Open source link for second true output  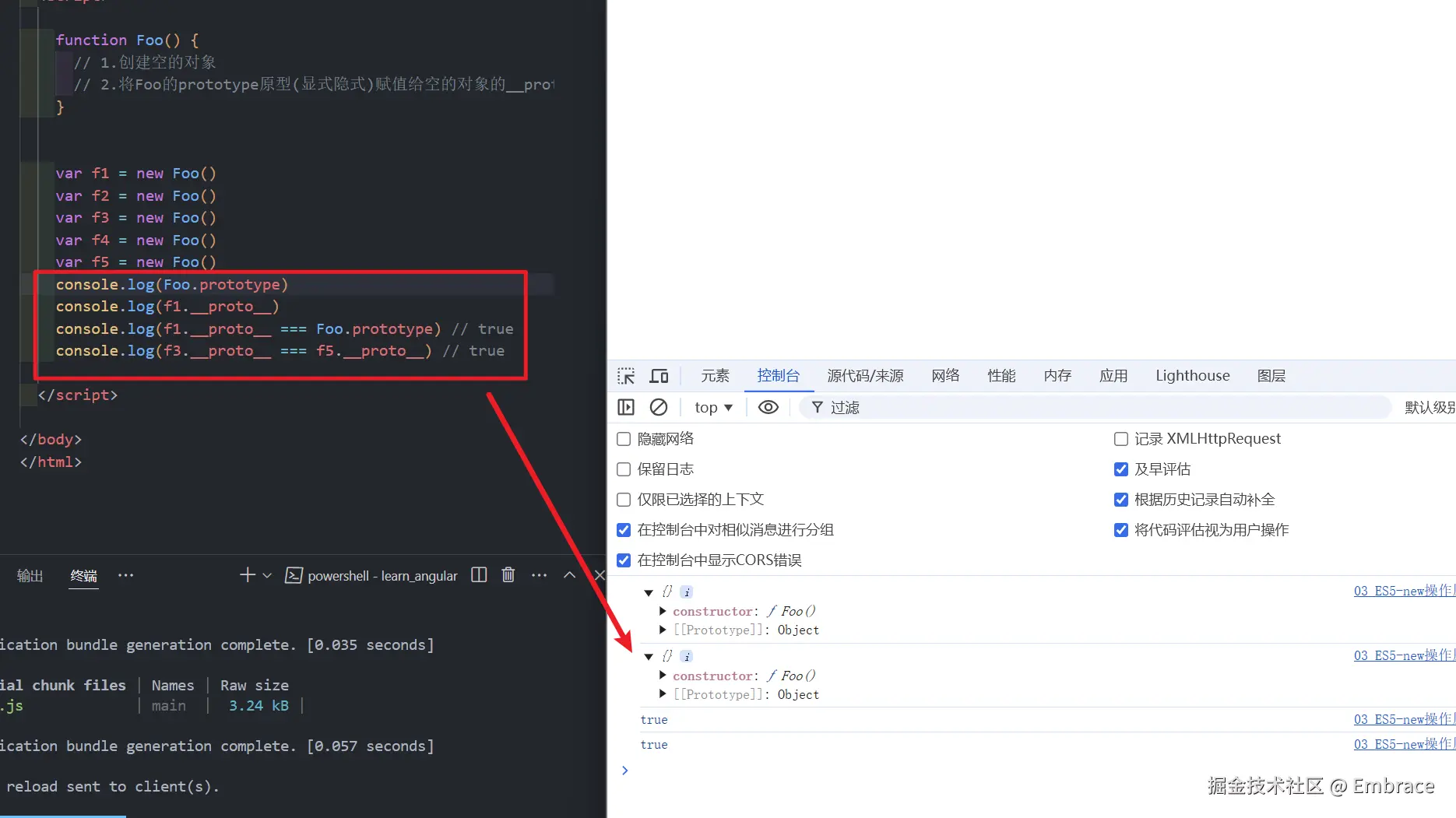tap(1405, 744)
